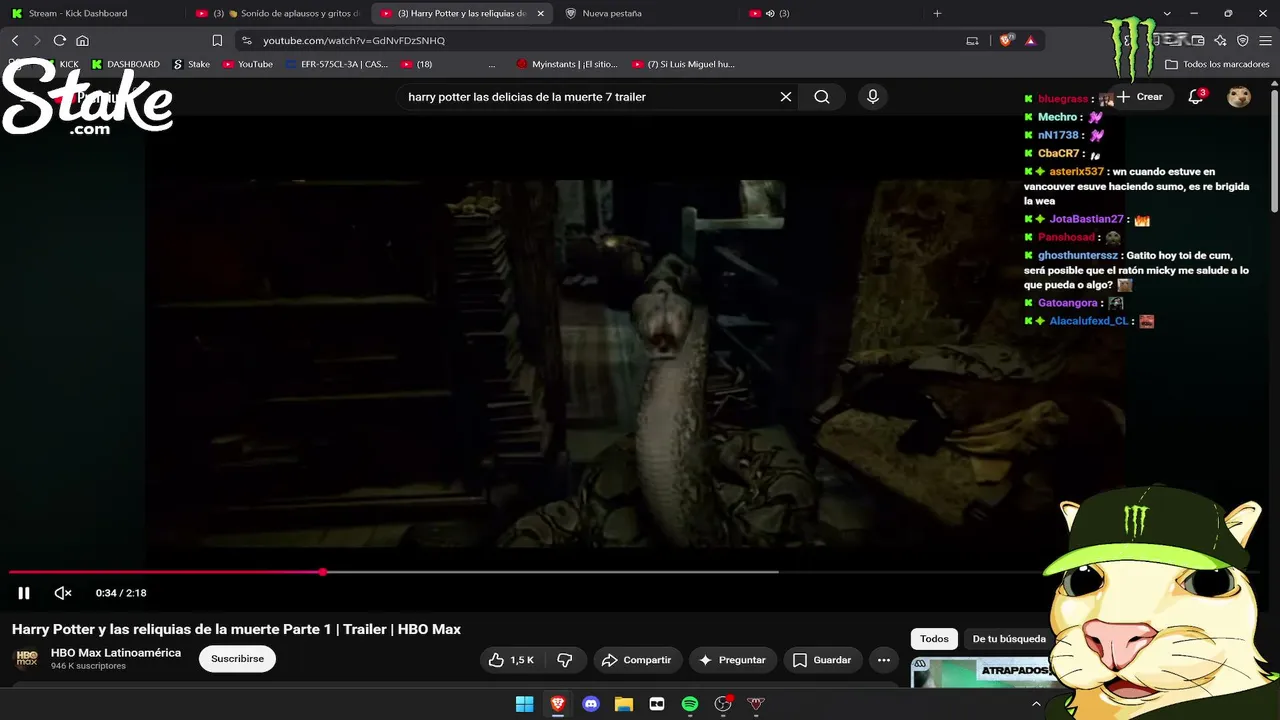The height and width of the screenshot is (720, 1280).
Task: Close the Harry Potter browser tab
Action: coord(540,14)
